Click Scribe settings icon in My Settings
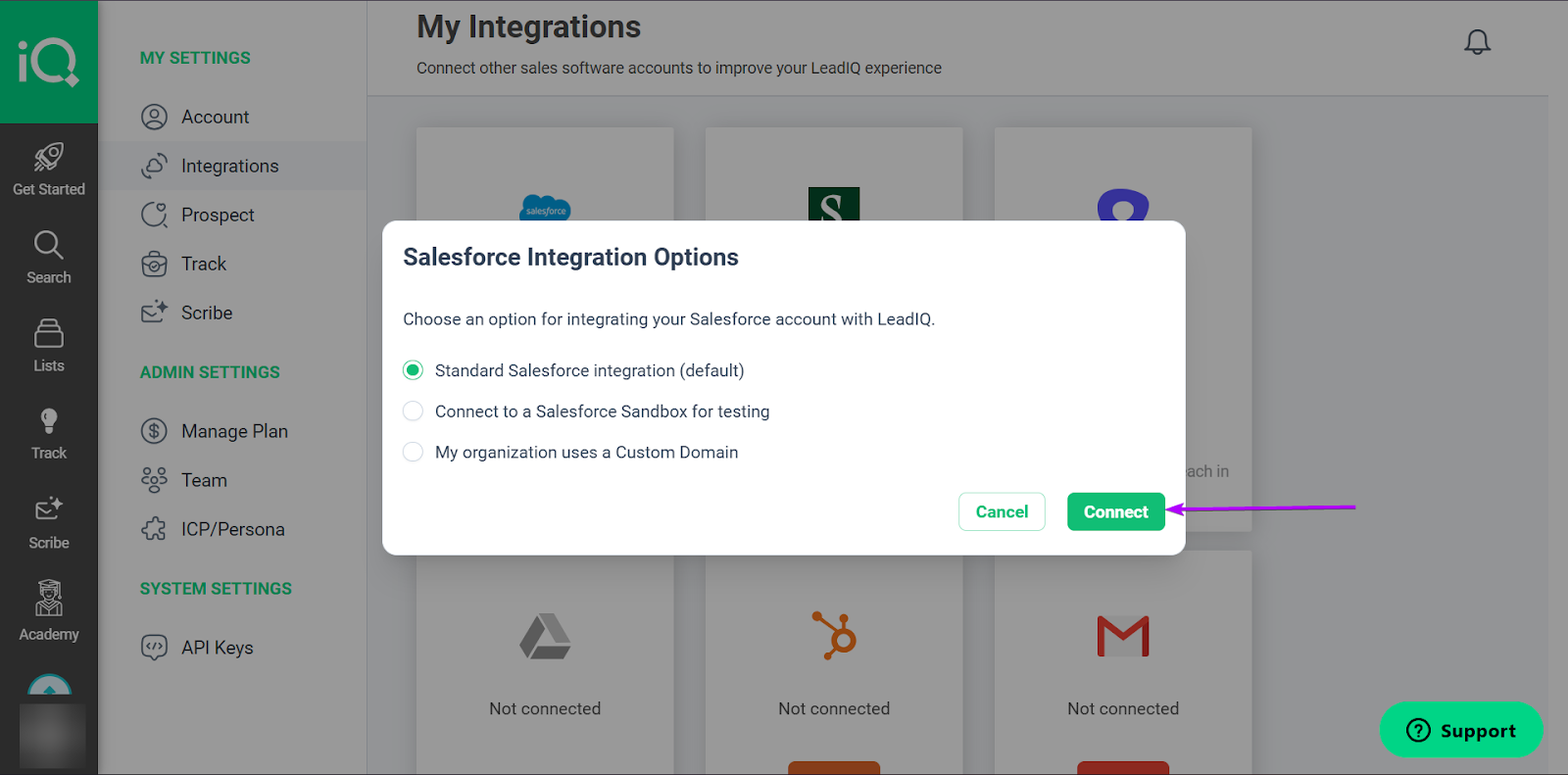1568x775 pixels. coord(154,313)
